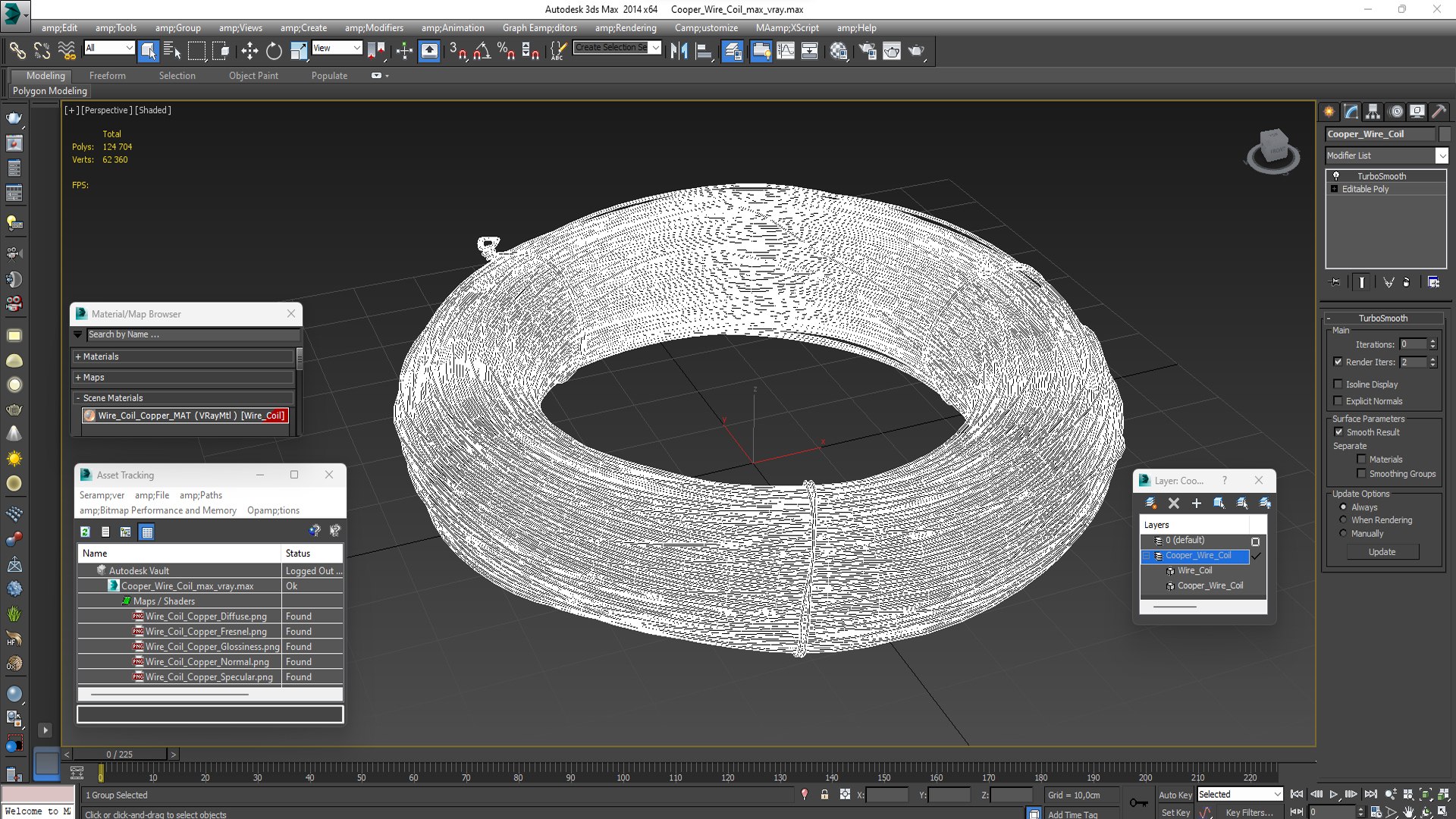This screenshot has width=1456, height=819.
Task: Select the Move transform tool
Action: point(249,51)
